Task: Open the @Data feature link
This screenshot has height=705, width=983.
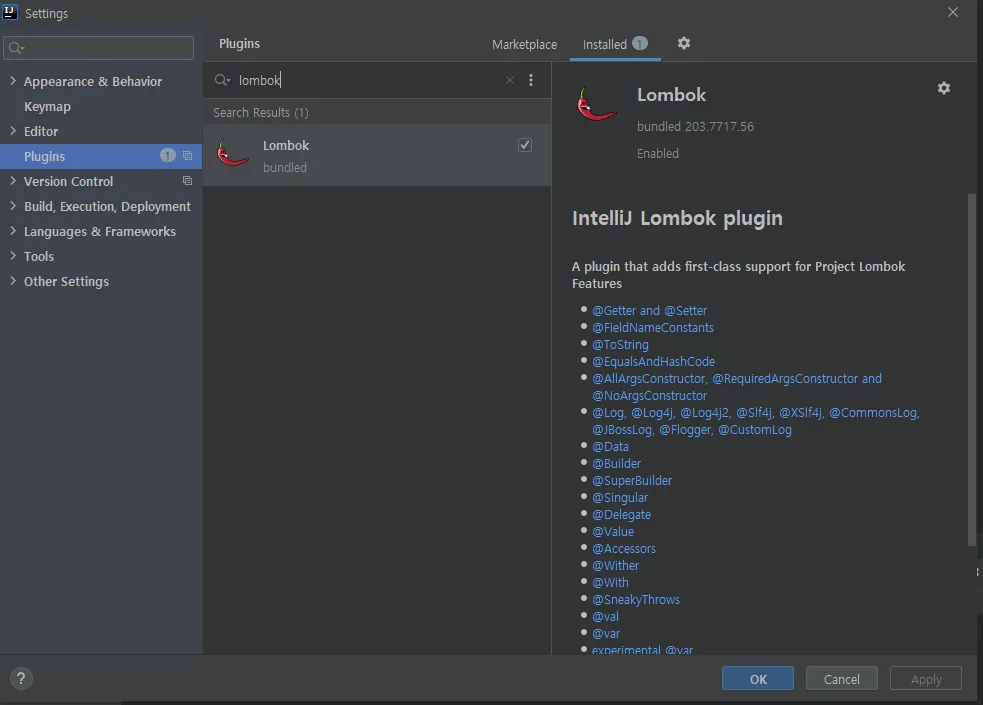Action: [610, 446]
